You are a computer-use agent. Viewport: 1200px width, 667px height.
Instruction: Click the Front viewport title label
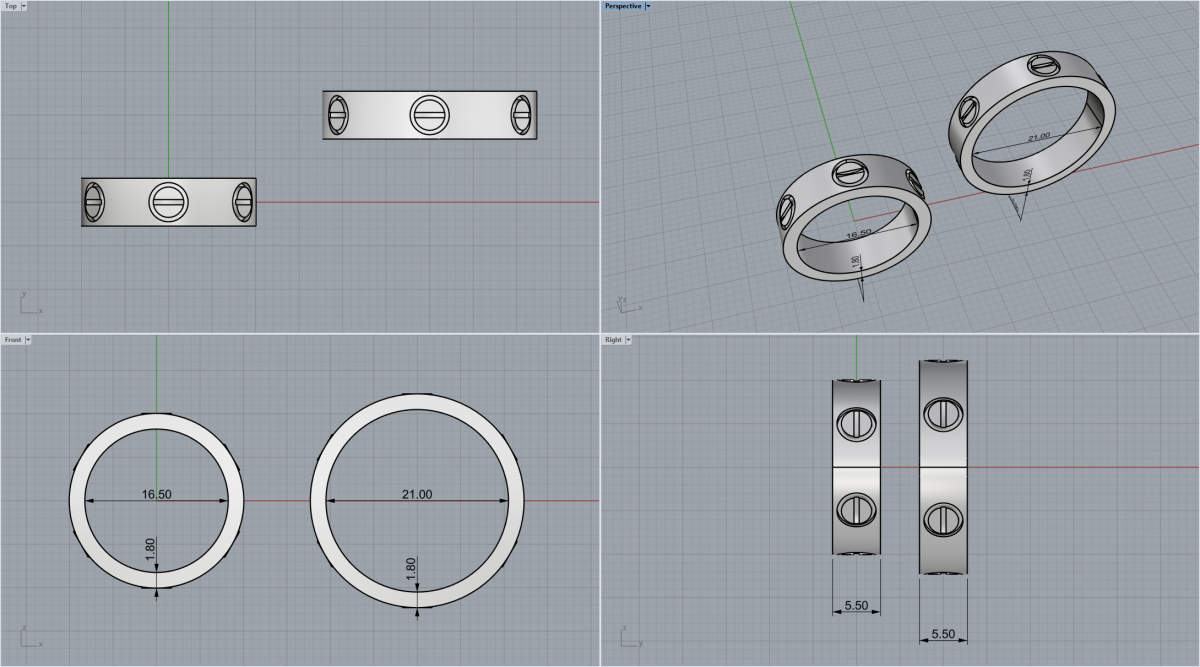12,340
